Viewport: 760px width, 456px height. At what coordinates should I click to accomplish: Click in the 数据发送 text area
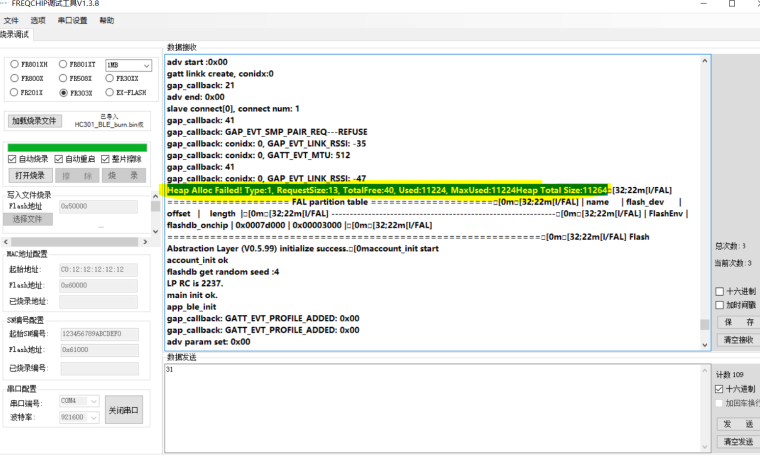point(436,405)
